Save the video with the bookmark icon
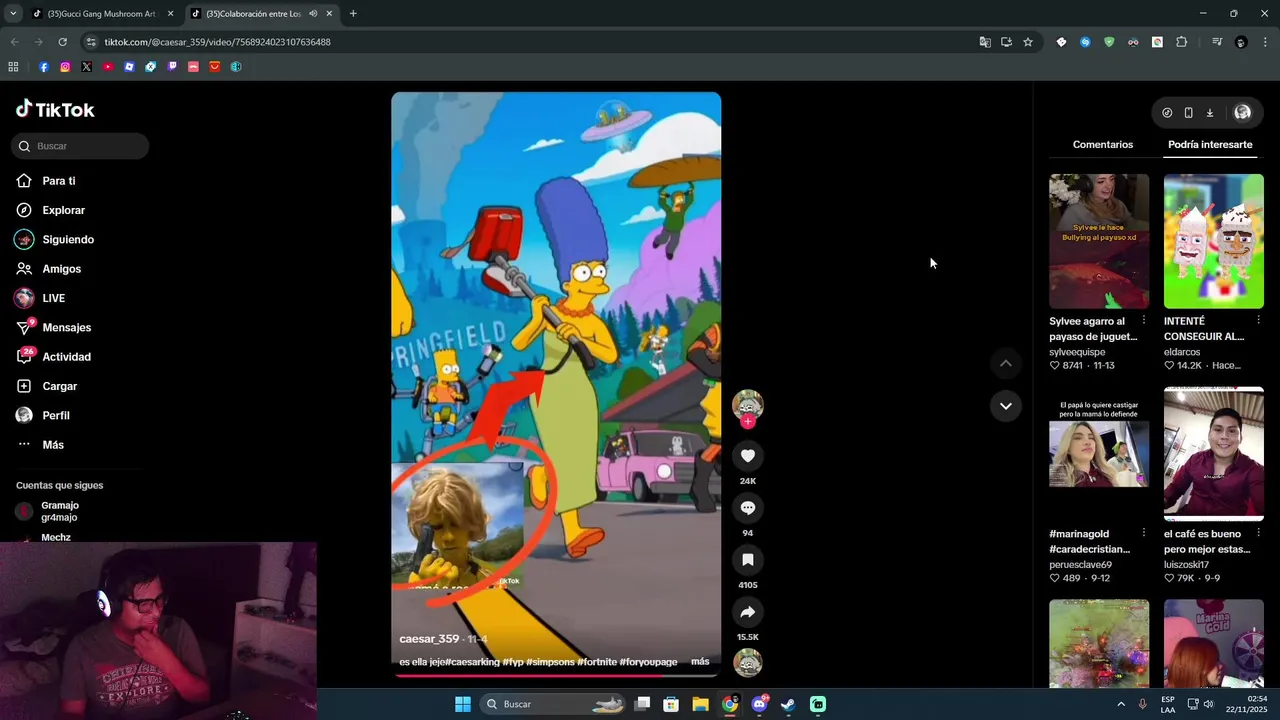The height and width of the screenshot is (720, 1280). click(747, 560)
